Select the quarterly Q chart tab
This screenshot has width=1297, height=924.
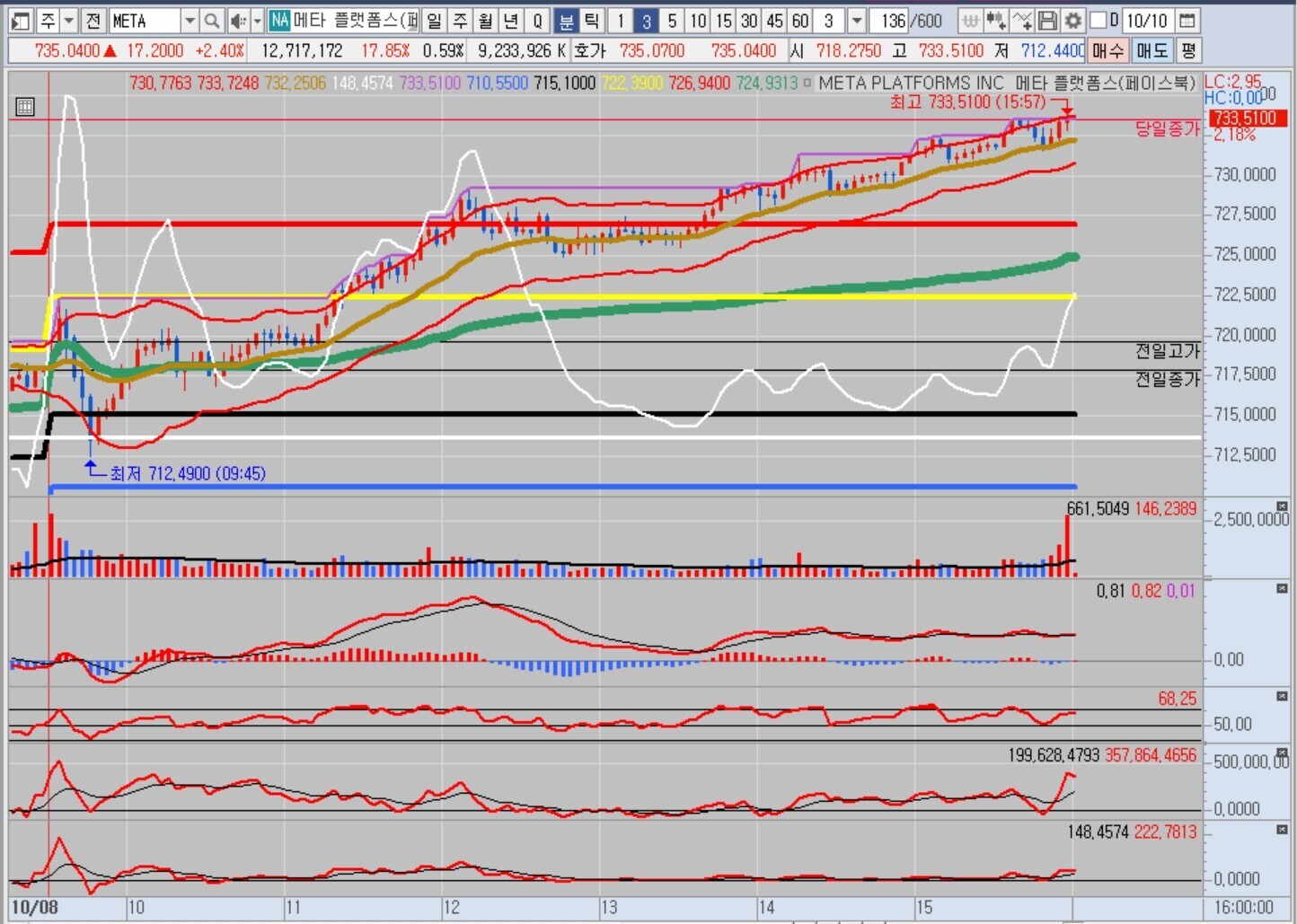[x=537, y=20]
